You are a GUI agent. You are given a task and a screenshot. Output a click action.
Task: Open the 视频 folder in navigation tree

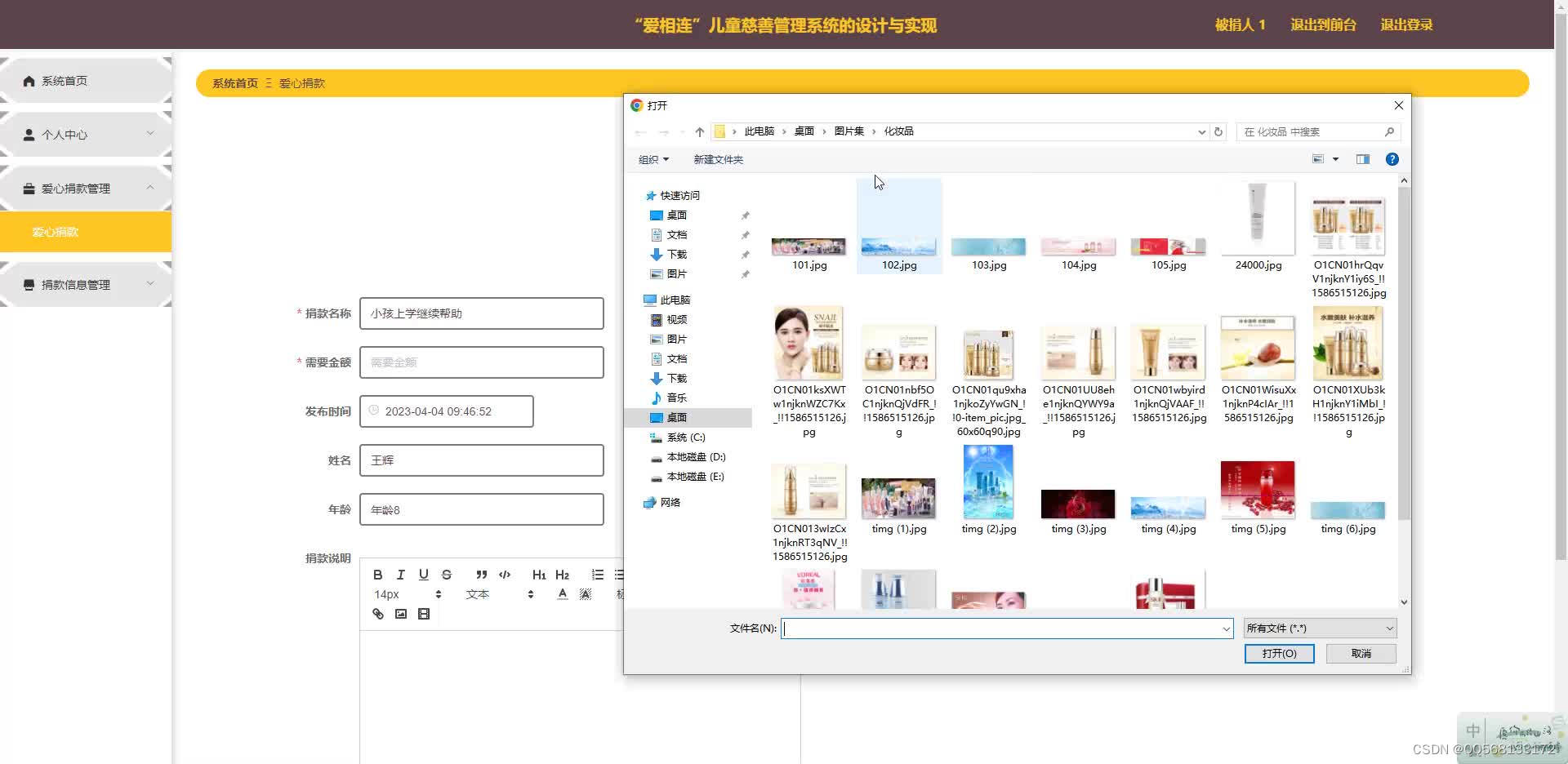(x=676, y=320)
